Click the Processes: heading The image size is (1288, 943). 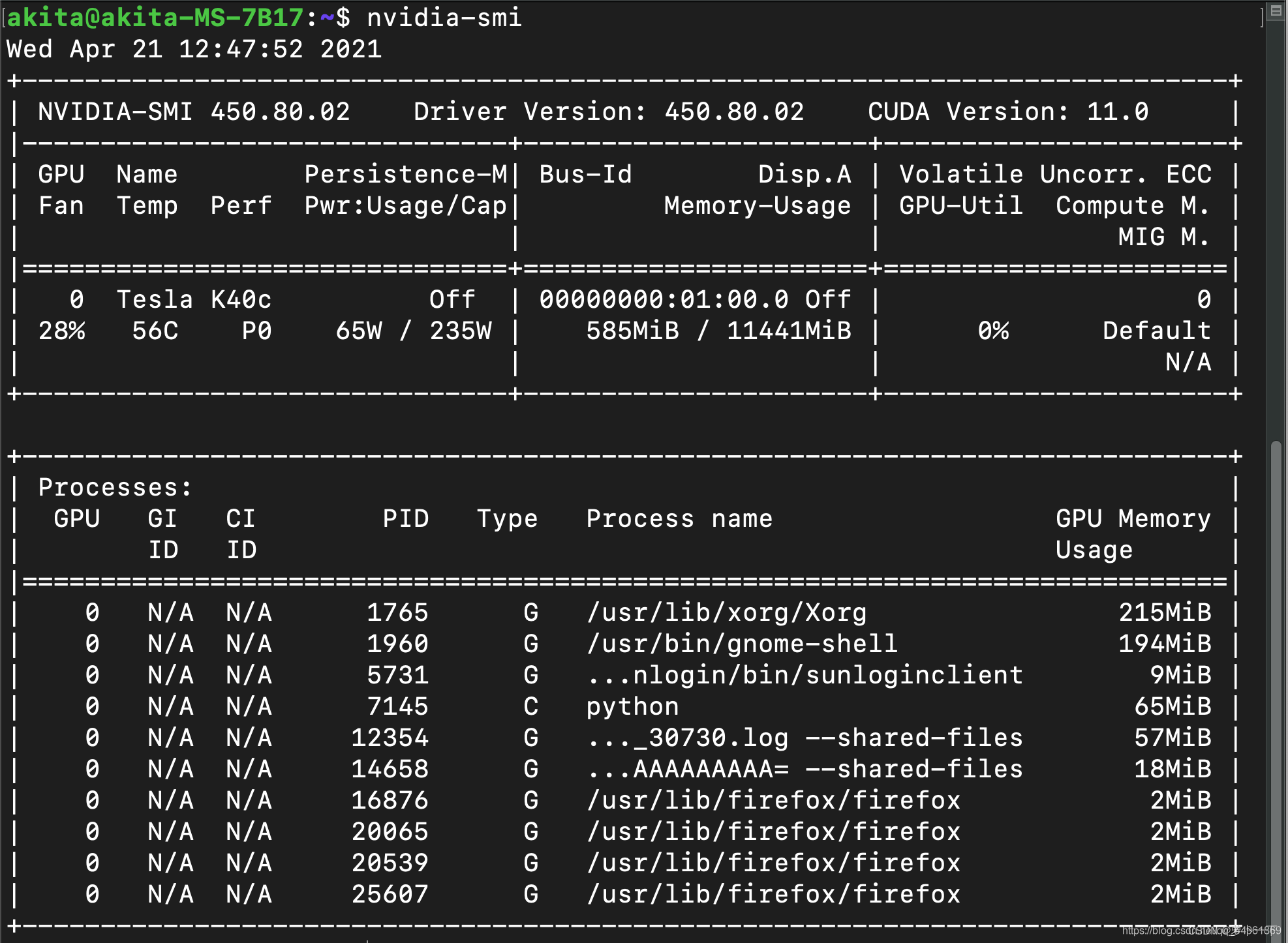(x=115, y=487)
